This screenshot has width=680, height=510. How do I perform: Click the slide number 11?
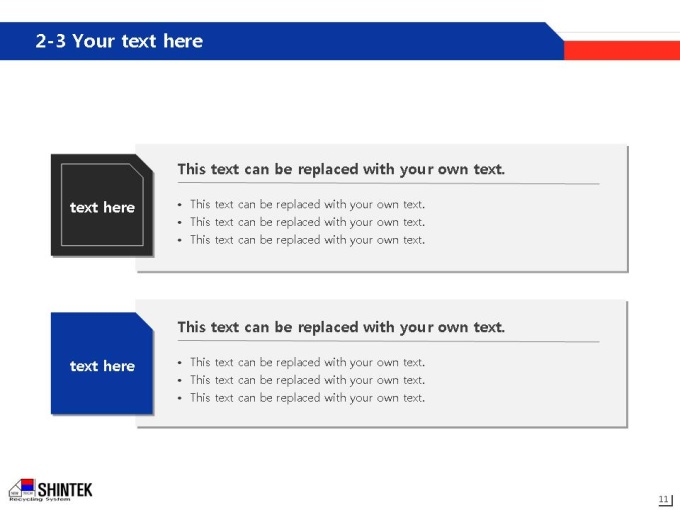pyautogui.click(x=664, y=499)
